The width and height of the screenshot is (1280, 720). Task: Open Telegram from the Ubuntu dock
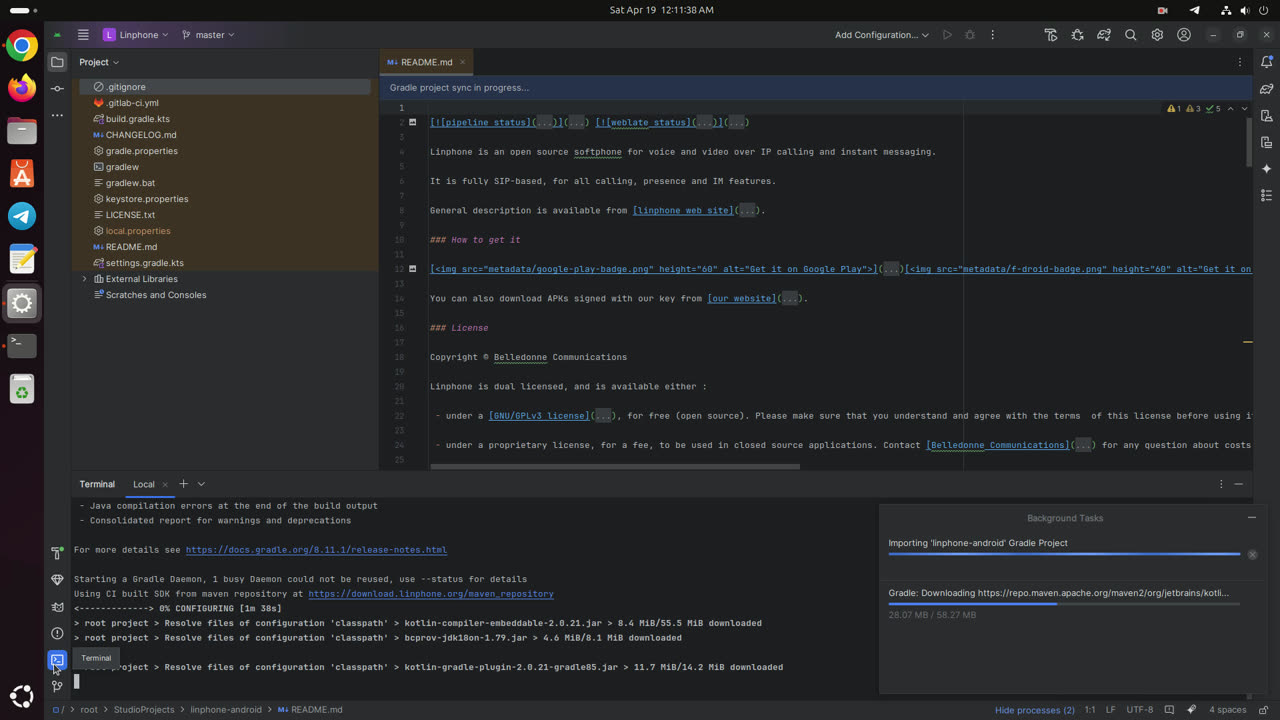(x=22, y=216)
